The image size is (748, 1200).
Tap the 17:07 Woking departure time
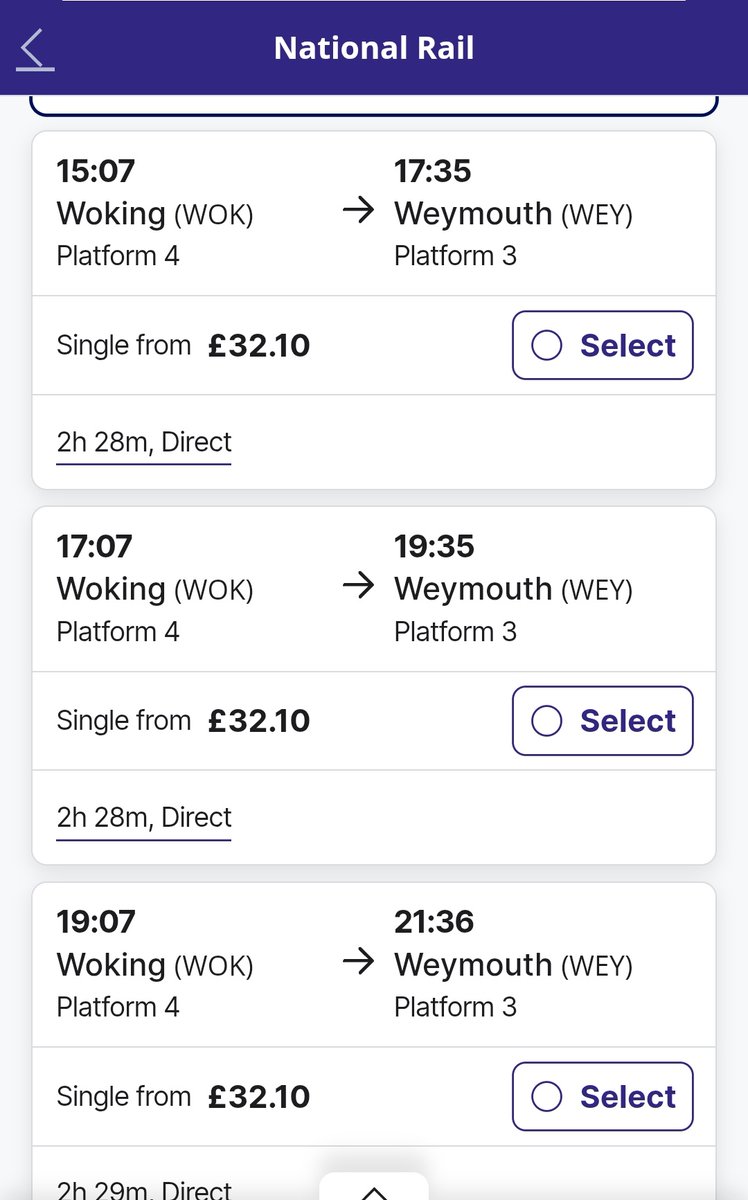[95, 546]
